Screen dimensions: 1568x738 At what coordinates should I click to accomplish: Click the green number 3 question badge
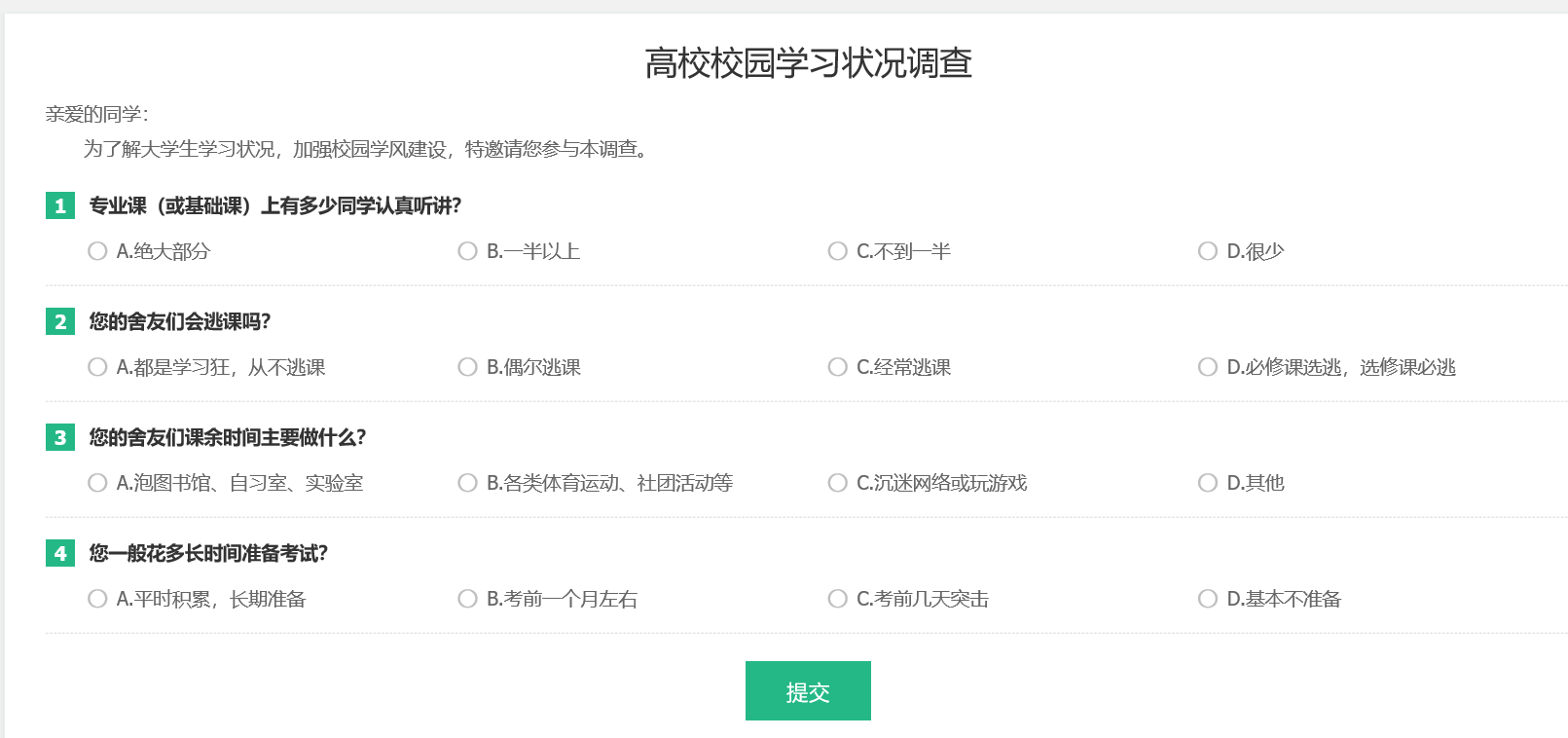(60, 437)
